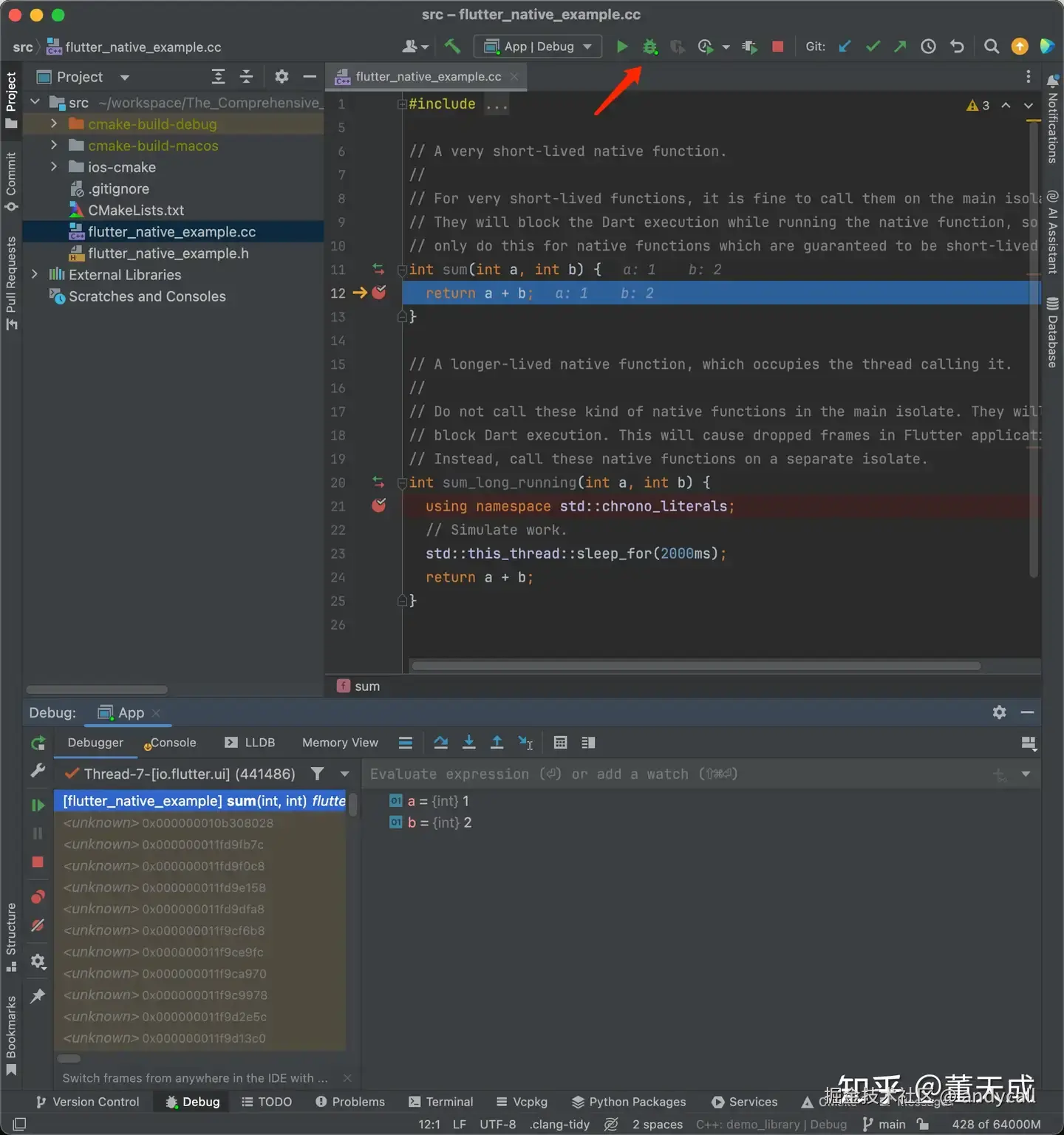
Task: Open Project panel settings gear
Action: coord(282,76)
